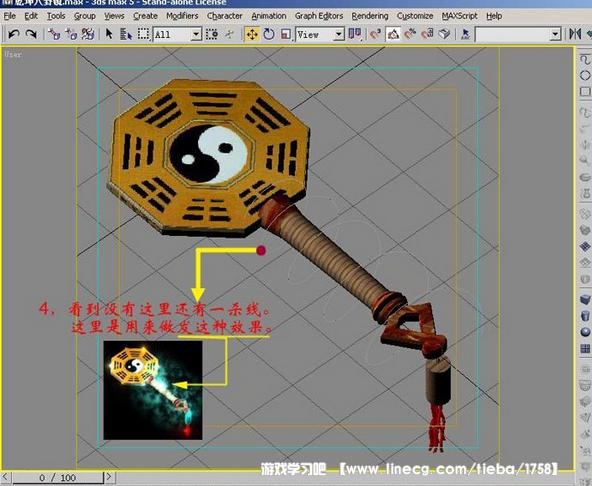Disable the active Angle Snap toggle
Viewport: 592px width, 486px height.
393,34
